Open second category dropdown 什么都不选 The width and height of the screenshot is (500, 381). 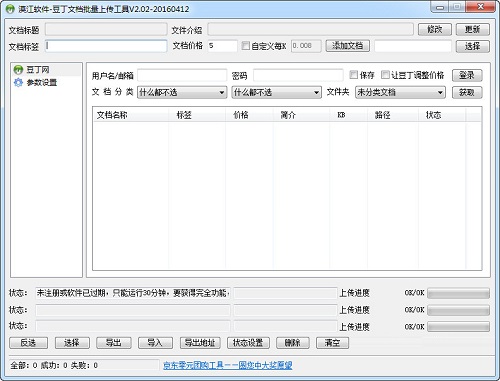pos(276,92)
